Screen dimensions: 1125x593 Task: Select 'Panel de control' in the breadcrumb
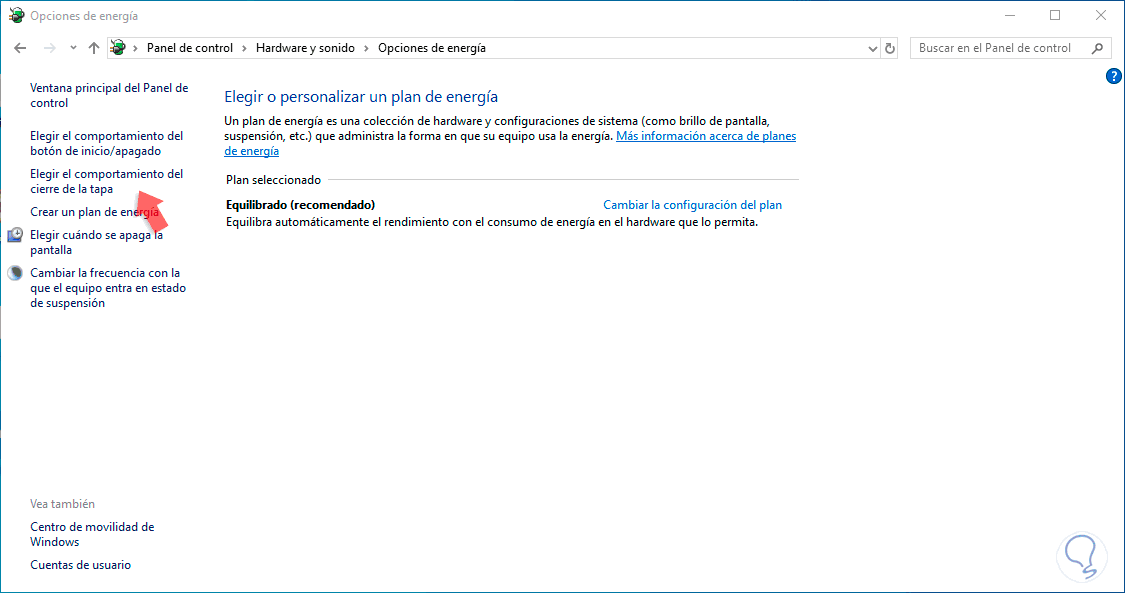coord(189,47)
